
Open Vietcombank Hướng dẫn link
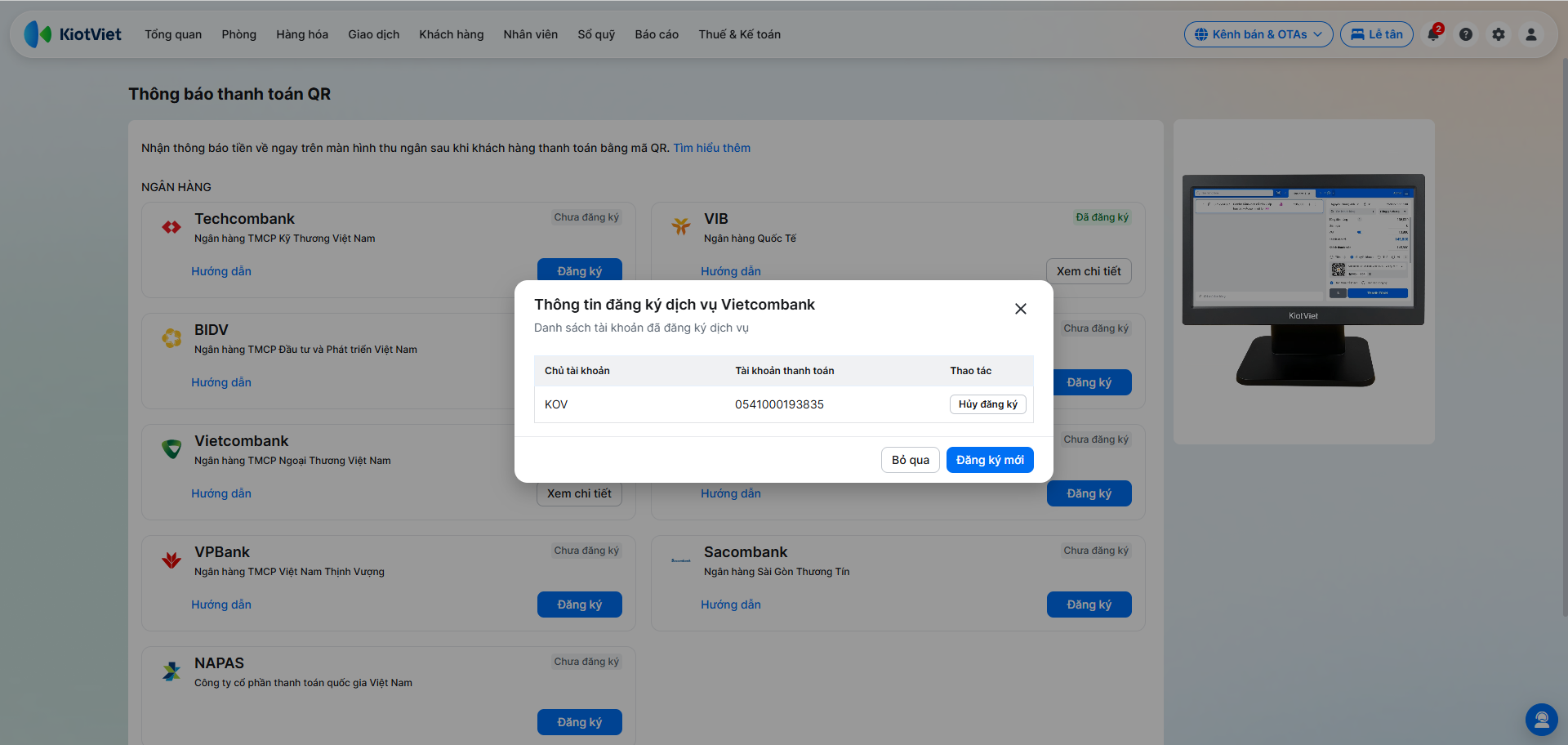[221, 493]
